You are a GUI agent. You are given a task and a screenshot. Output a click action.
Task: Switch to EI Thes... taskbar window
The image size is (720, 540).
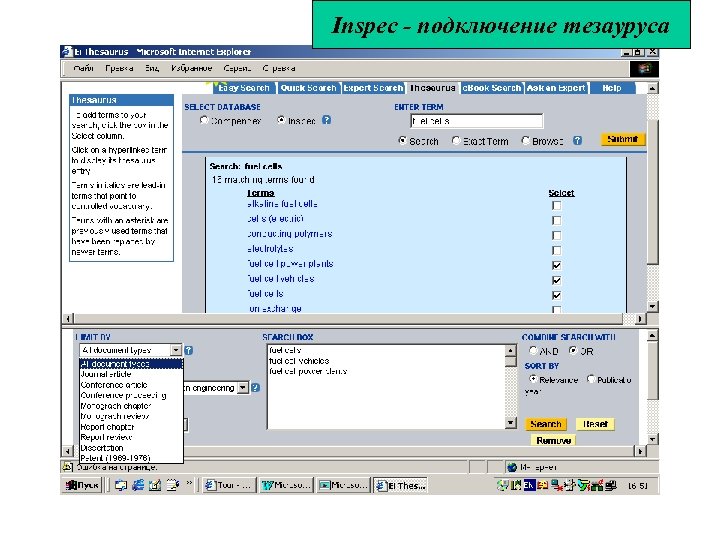(x=400, y=485)
